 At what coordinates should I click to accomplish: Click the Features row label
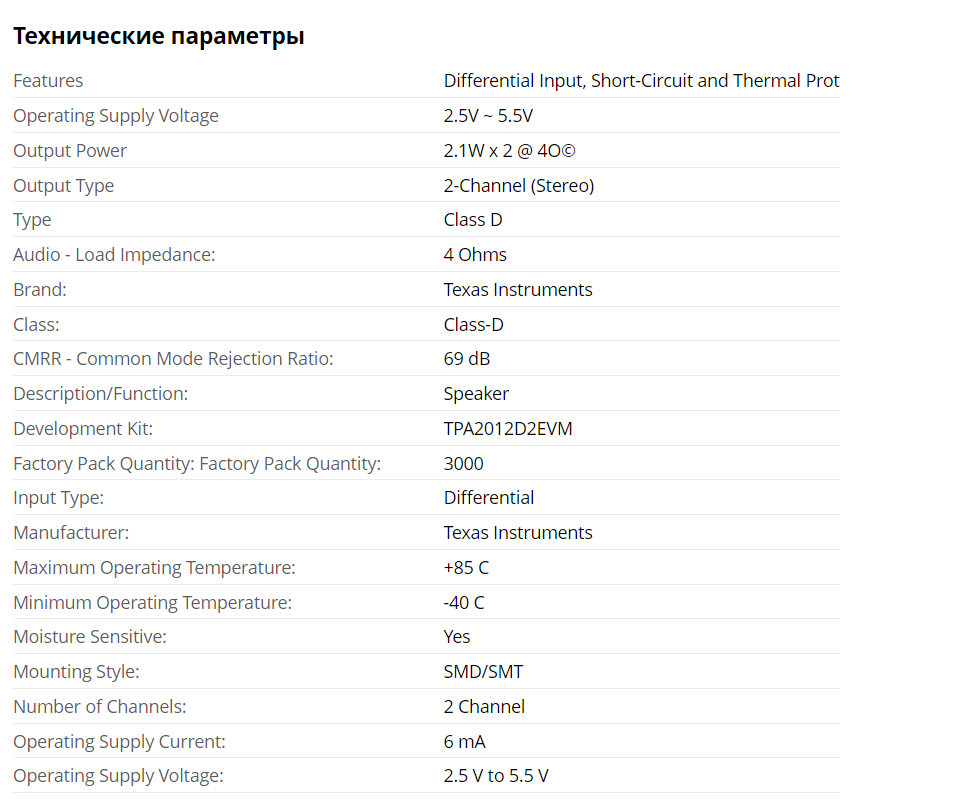(x=48, y=81)
